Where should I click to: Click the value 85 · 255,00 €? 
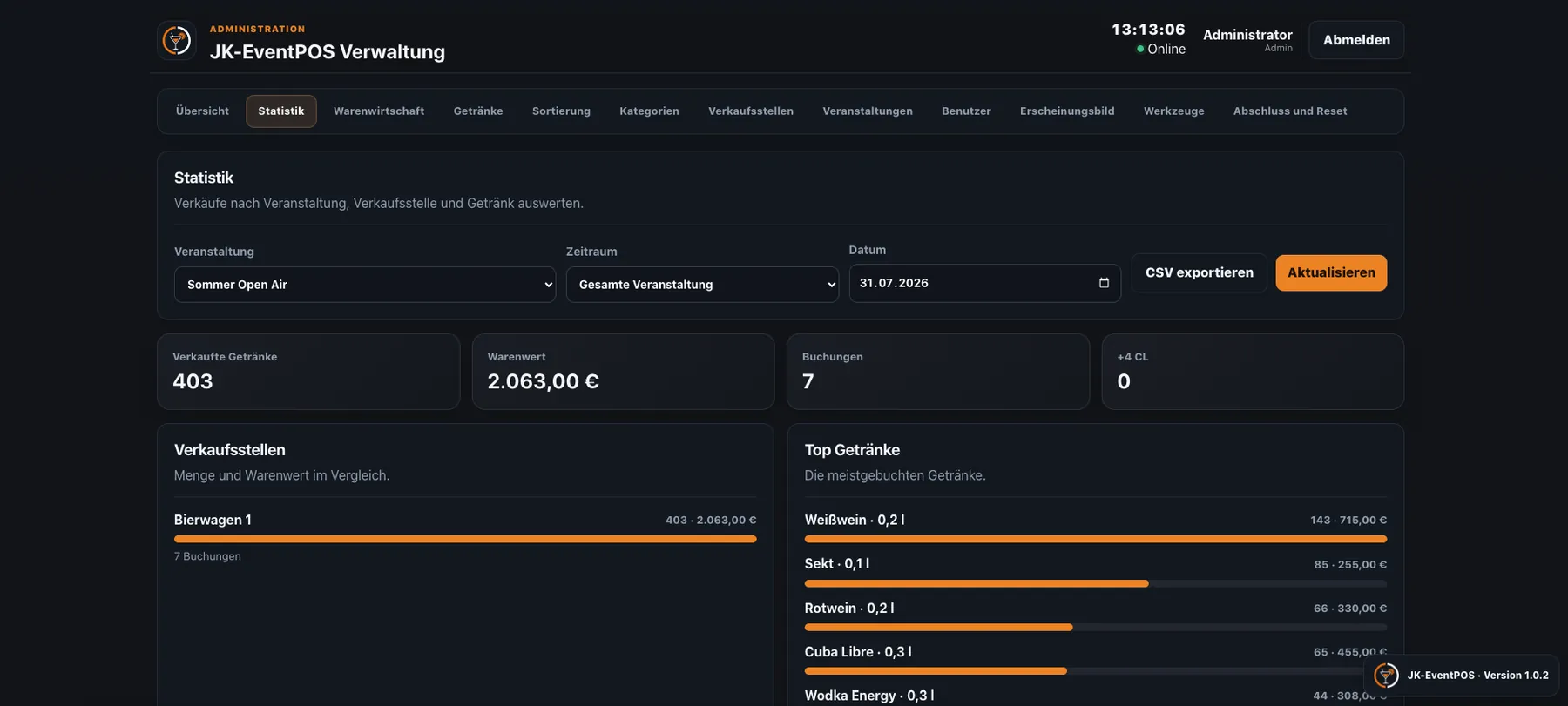1350,565
